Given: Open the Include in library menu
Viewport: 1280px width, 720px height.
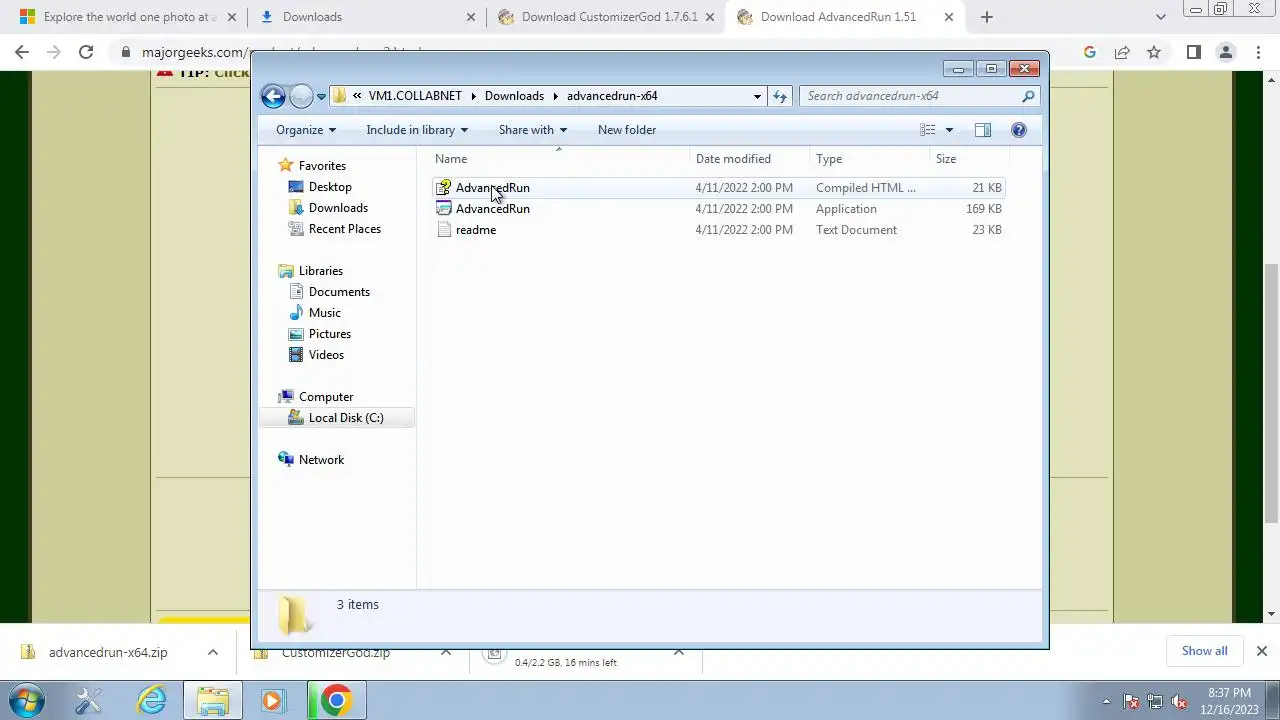Looking at the screenshot, I should [x=417, y=130].
